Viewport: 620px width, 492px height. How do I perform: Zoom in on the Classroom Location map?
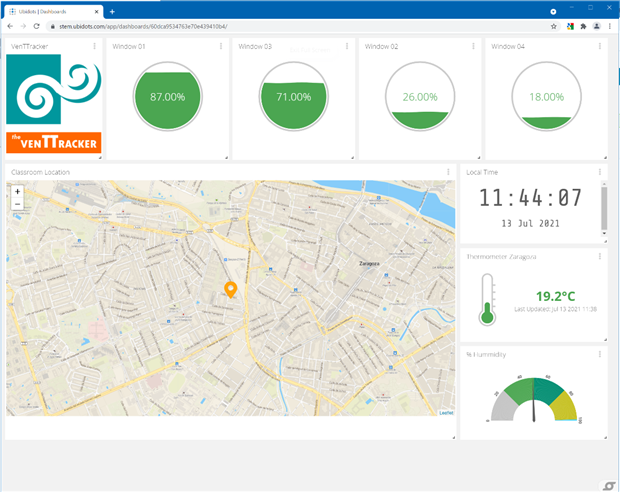(17, 191)
